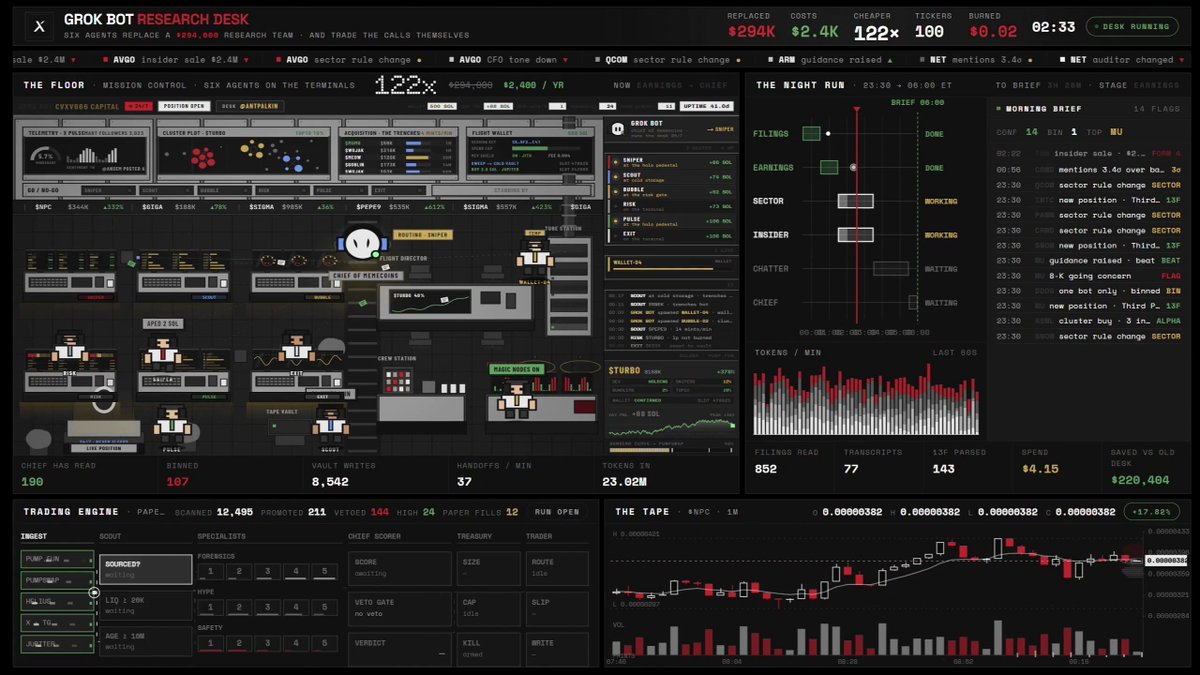
Task: Toggle the Magic Nodes On sign
Action: (x=516, y=369)
